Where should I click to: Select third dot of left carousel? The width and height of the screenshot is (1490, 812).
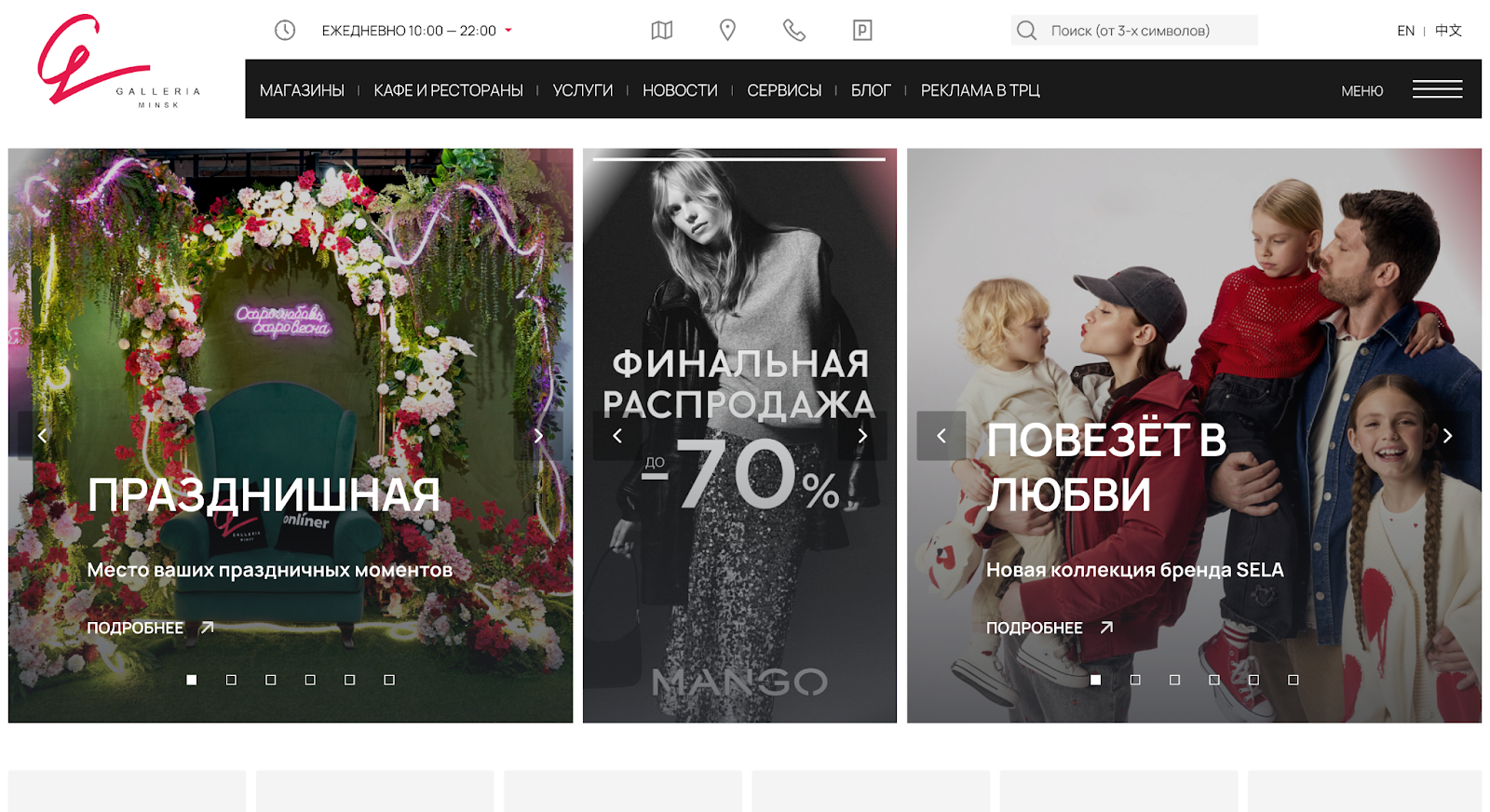coord(271,680)
